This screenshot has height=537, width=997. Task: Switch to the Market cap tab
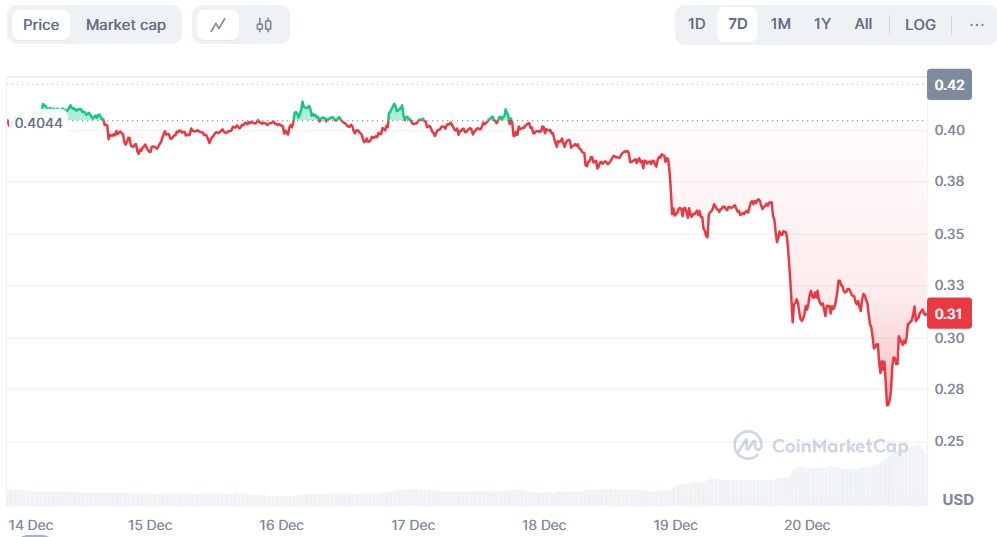coord(126,25)
